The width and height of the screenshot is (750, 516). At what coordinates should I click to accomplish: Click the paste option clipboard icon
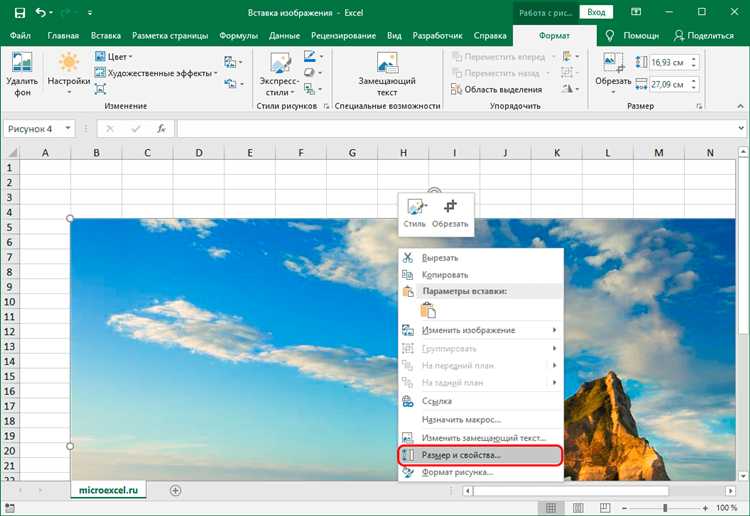tap(427, 310)
